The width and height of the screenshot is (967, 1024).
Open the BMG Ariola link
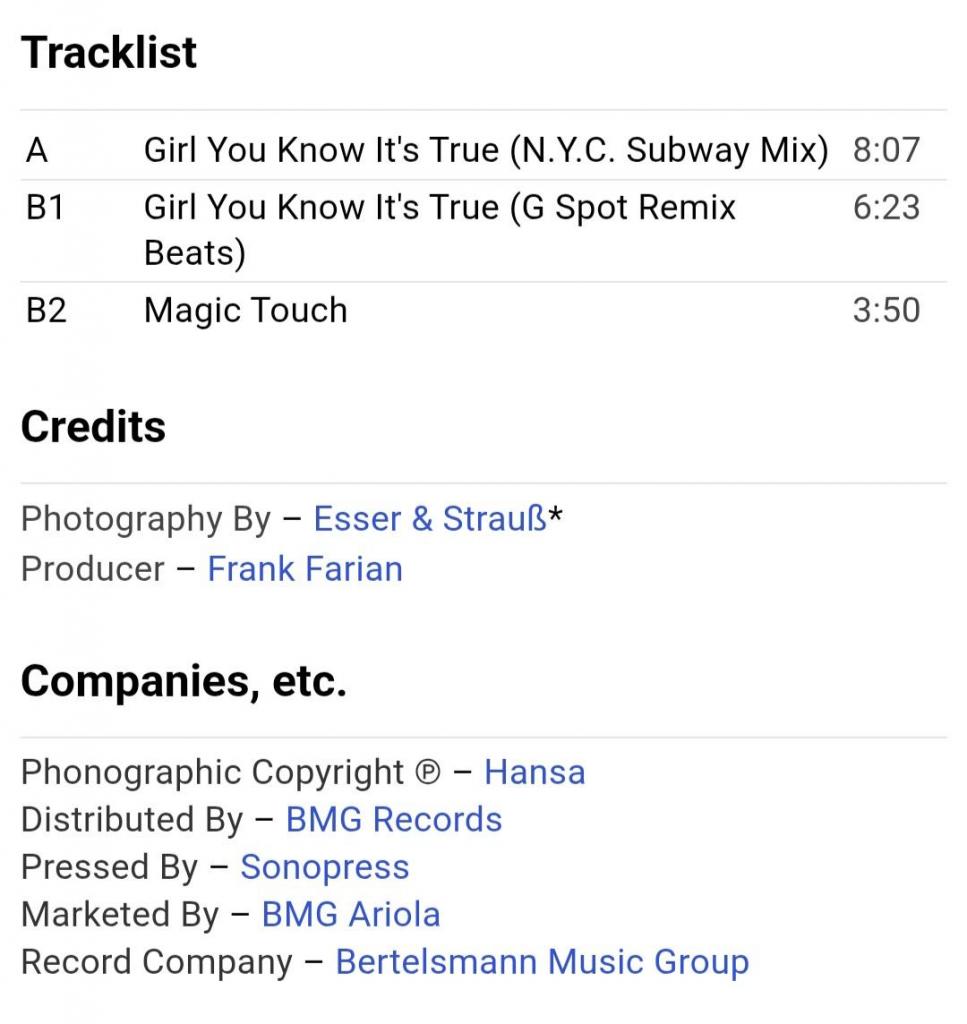click(x=351, y=914)
